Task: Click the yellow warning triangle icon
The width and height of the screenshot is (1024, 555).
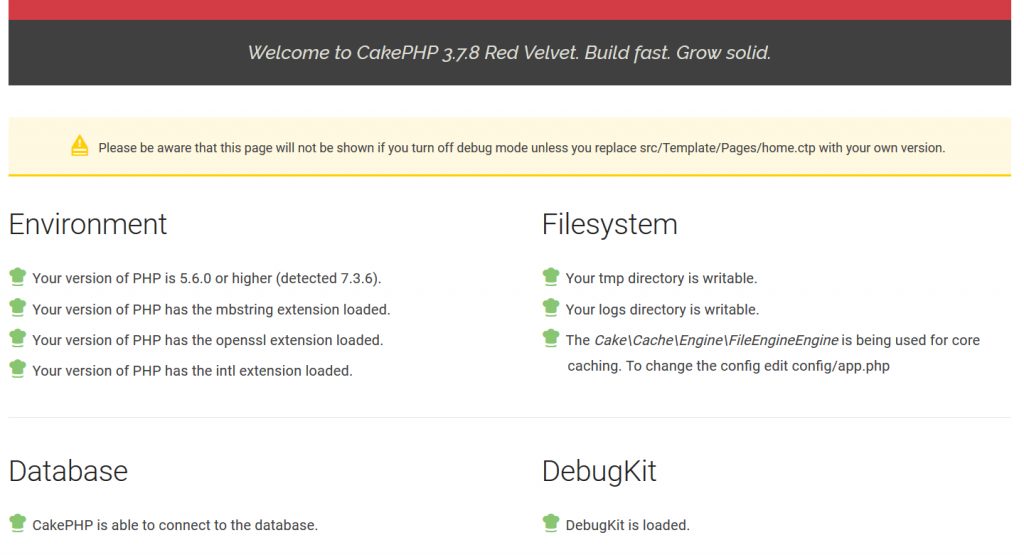Action: point(80,146)
